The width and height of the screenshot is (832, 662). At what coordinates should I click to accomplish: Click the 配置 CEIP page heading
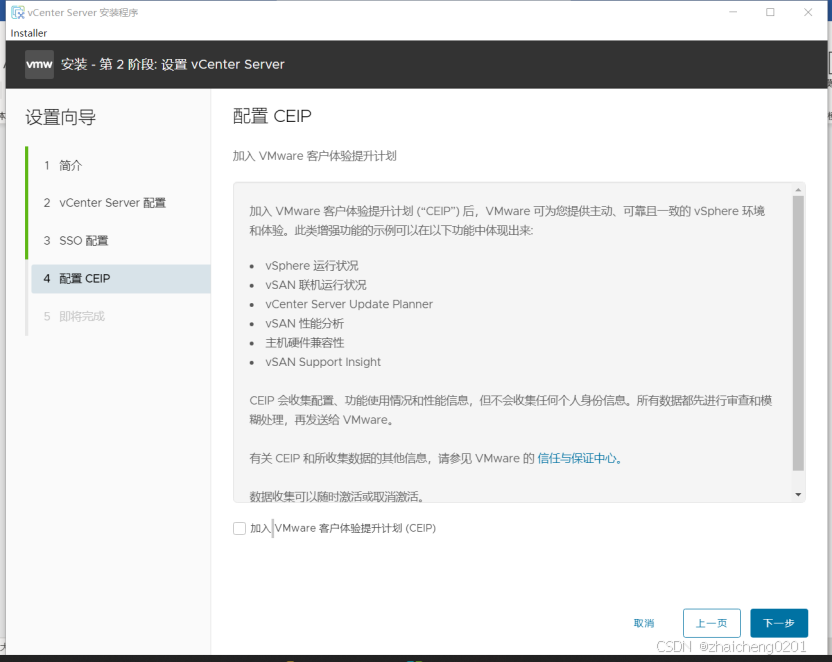pos(272,116)
